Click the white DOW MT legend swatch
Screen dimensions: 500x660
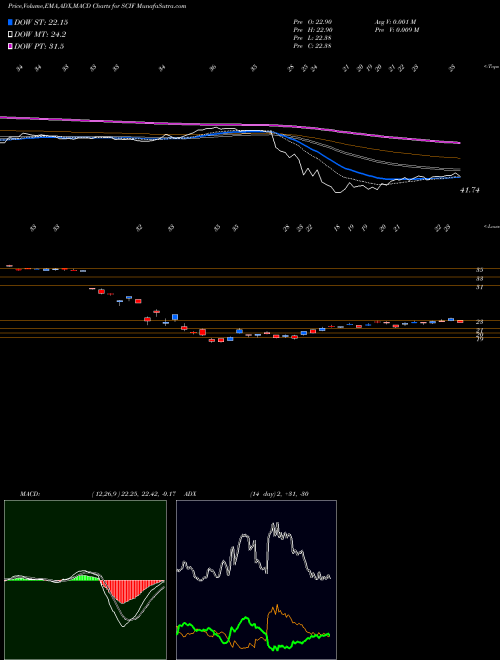pos(10,35)
